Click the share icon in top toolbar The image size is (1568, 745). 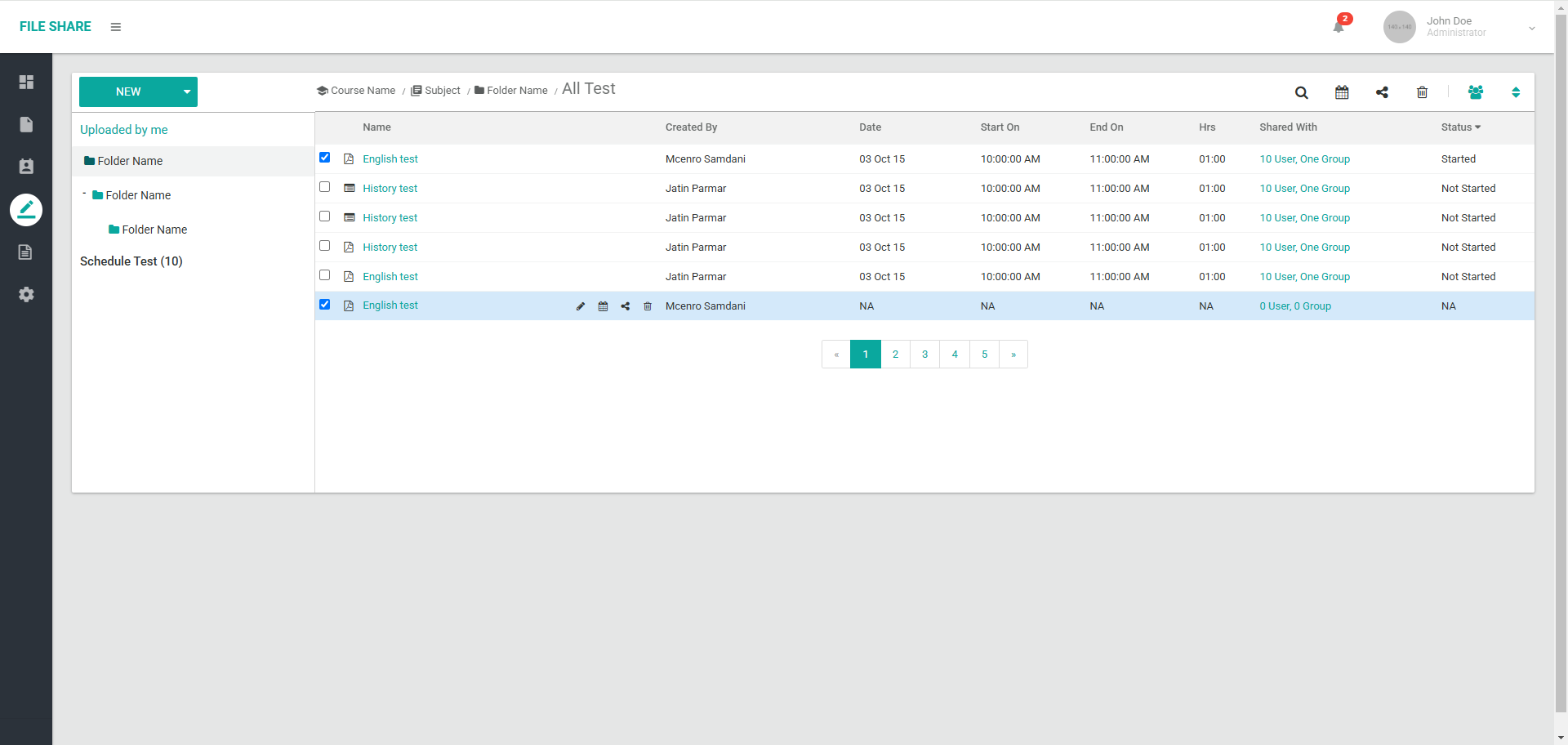click(1382, 92)
